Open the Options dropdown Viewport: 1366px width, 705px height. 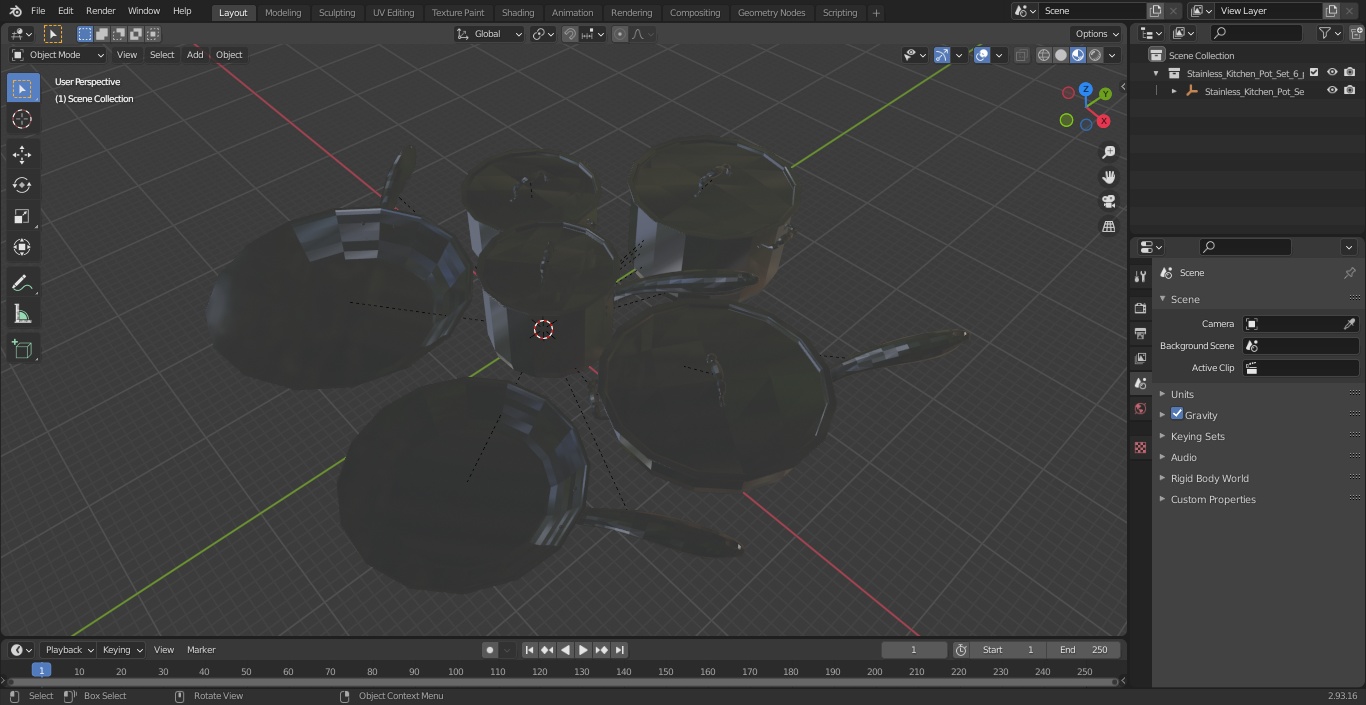pyautogui.click(x=1097, y=34)
